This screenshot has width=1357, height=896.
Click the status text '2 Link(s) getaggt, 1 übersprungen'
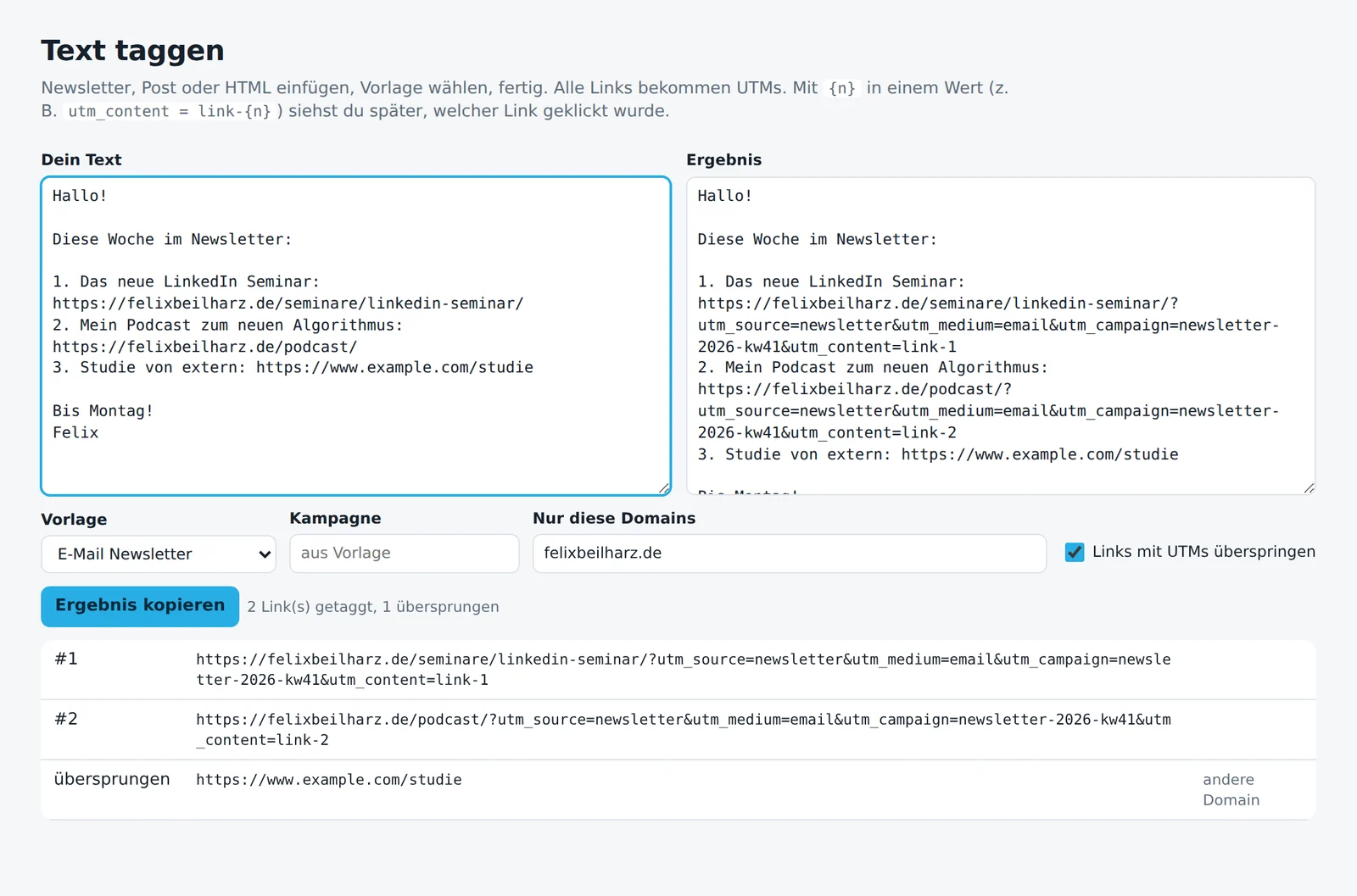(x=373, y=607)
